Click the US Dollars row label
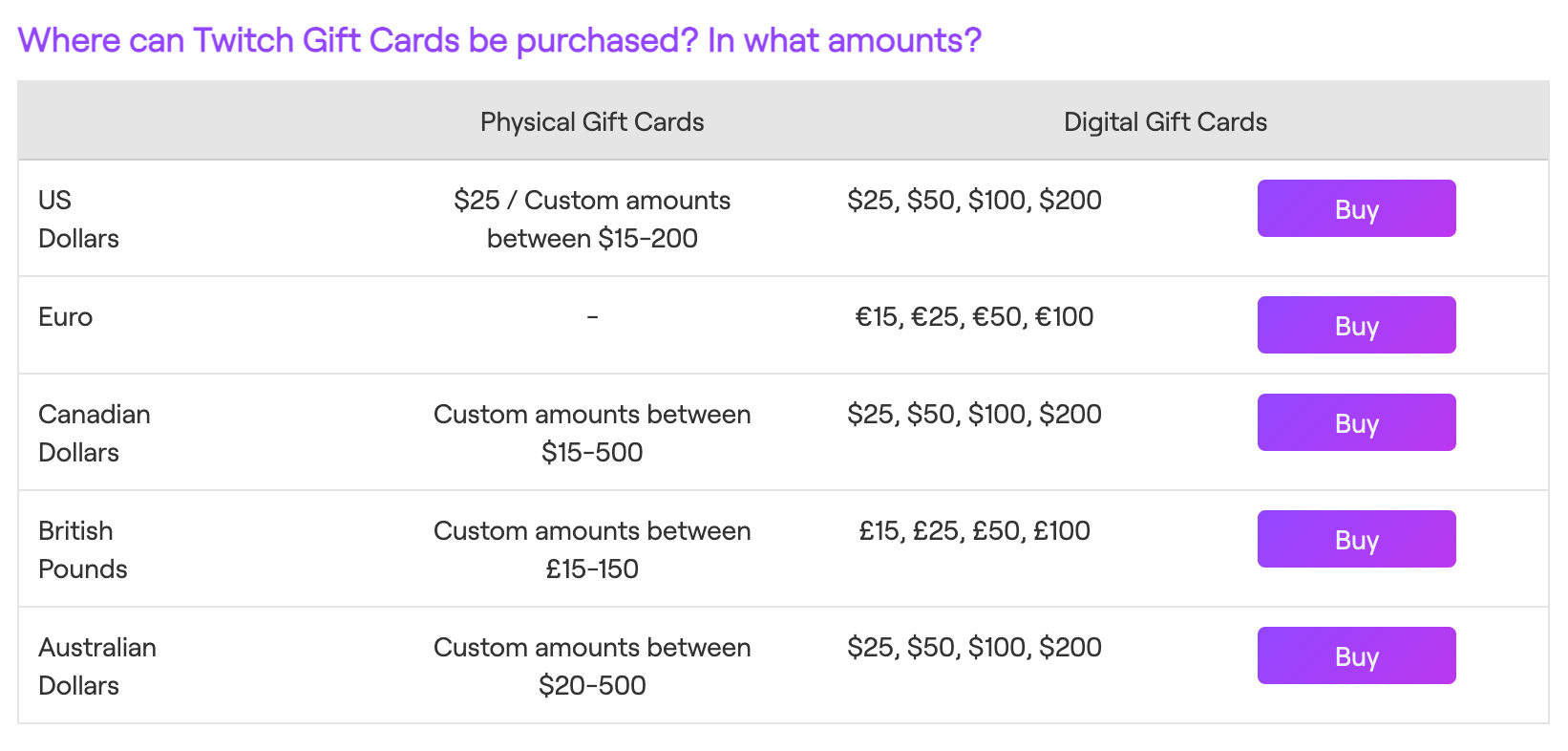 click(78, 219)
